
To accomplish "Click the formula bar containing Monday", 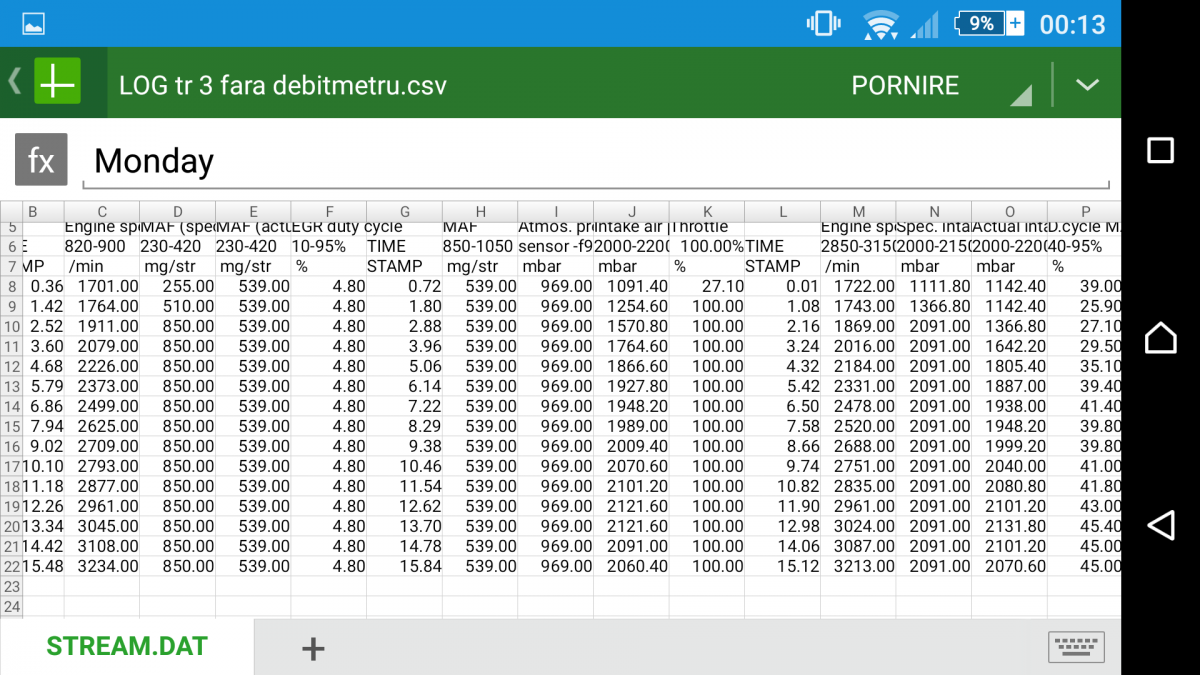I will pyautogui.click(x=595, y=161).
